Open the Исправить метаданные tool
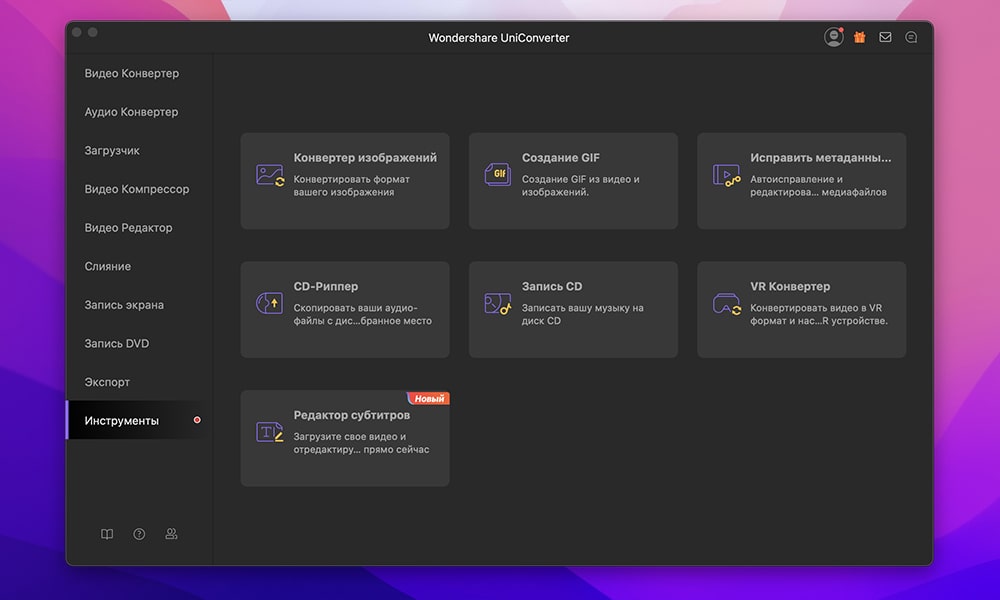 click(800, 180)
